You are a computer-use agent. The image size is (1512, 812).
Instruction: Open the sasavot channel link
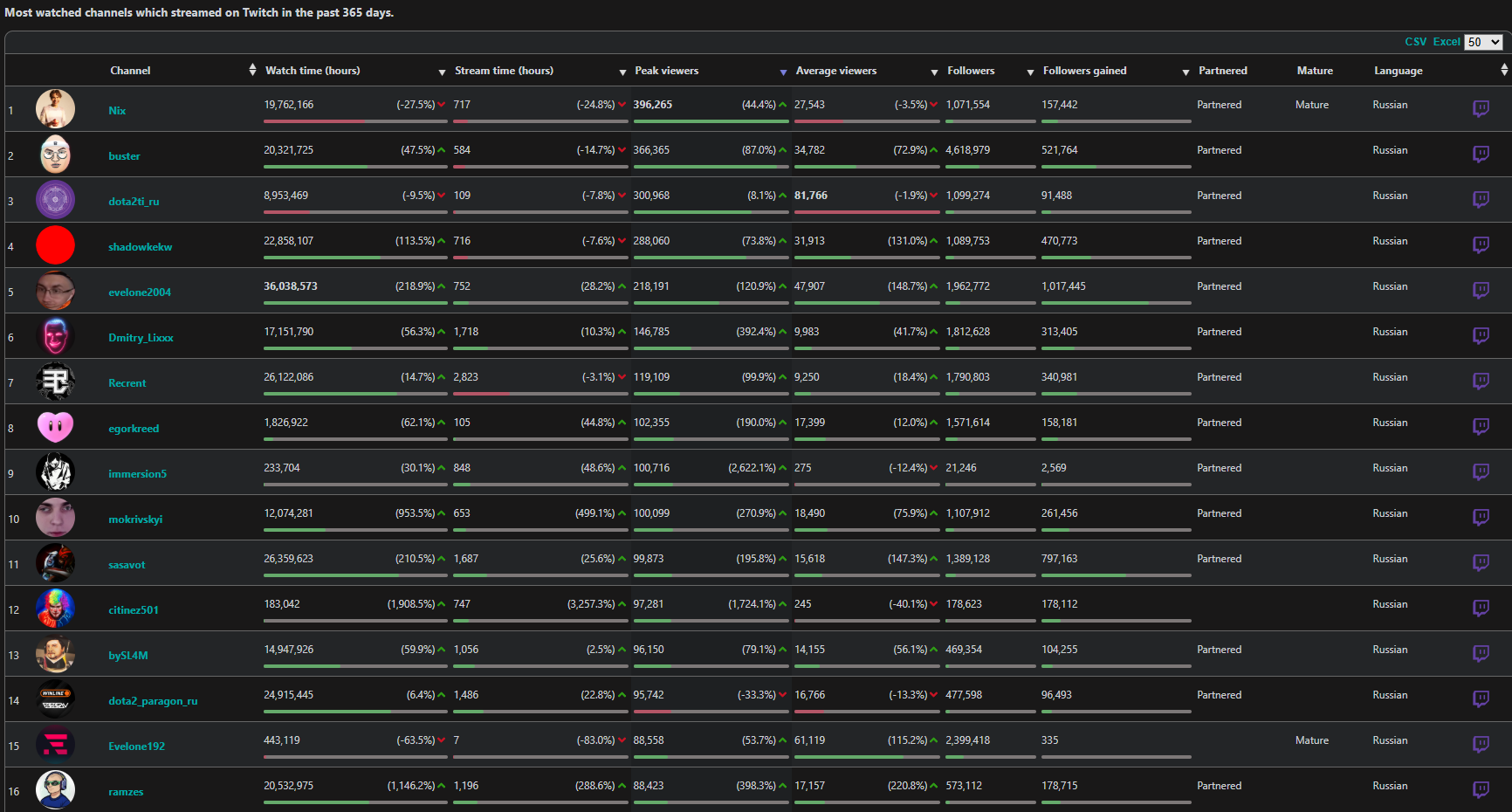(x=127, y=565)
